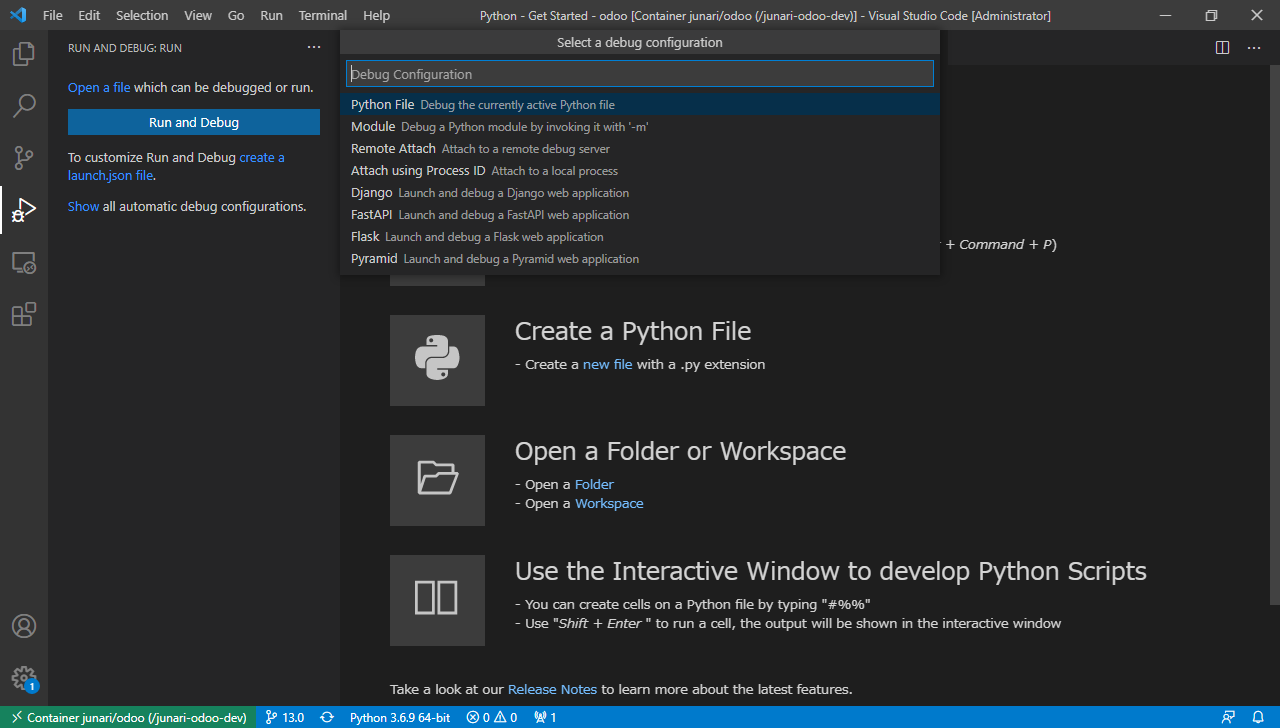
Task: Click the 'Workspace' link
Action: pyautogui.click(x=609, y=503)
